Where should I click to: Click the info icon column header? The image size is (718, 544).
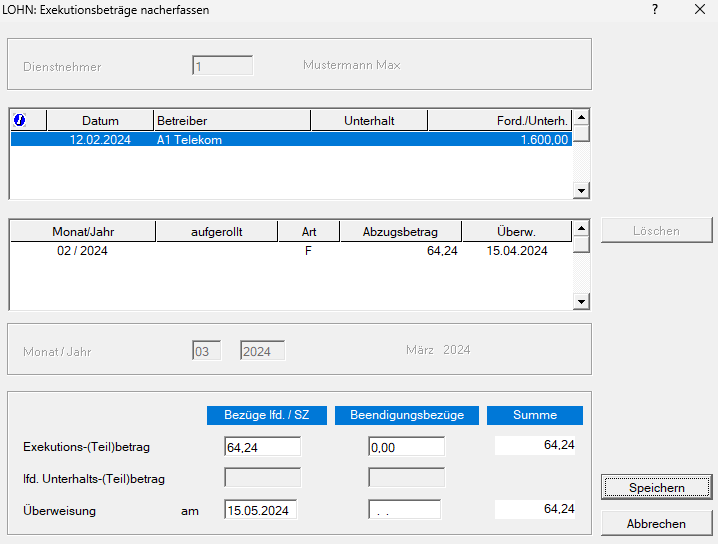20,121
